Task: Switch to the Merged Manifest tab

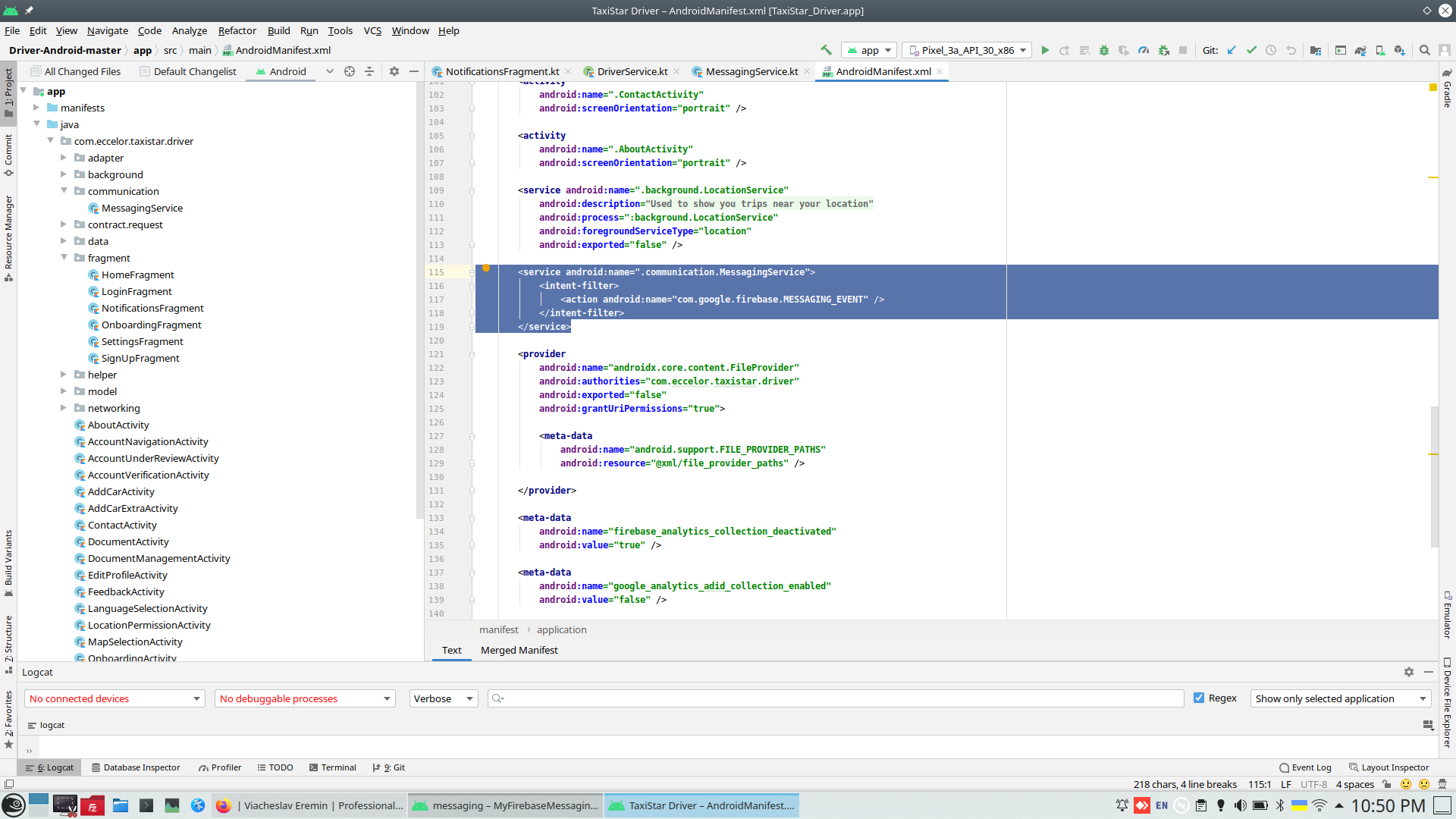Action: click(519, 650)
